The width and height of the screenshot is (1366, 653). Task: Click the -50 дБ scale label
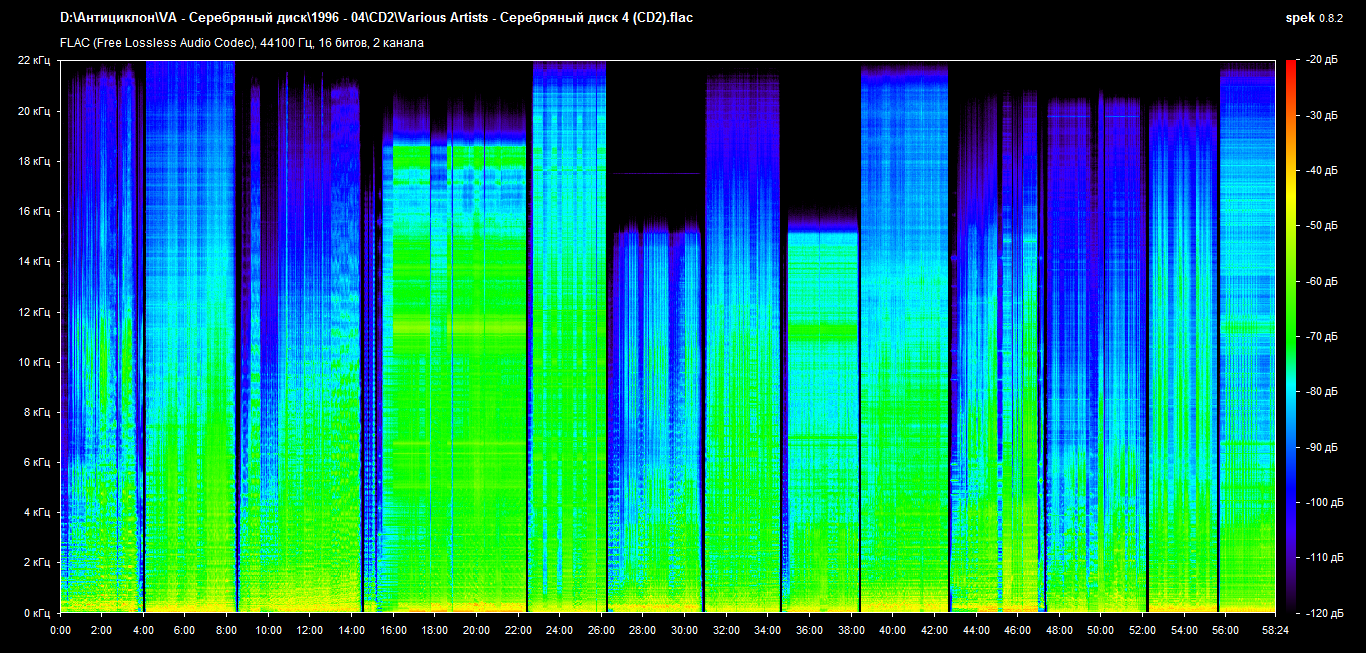[1323, 225]
